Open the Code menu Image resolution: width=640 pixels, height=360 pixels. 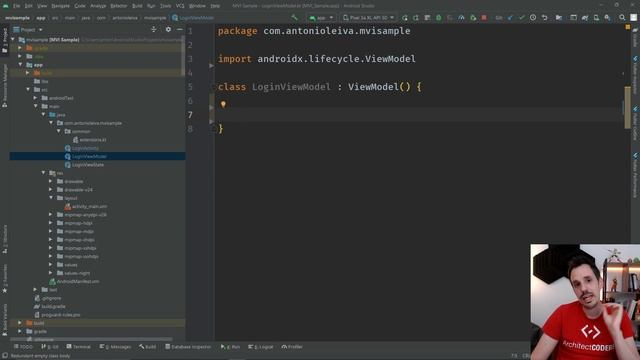[x=80, y=6]
